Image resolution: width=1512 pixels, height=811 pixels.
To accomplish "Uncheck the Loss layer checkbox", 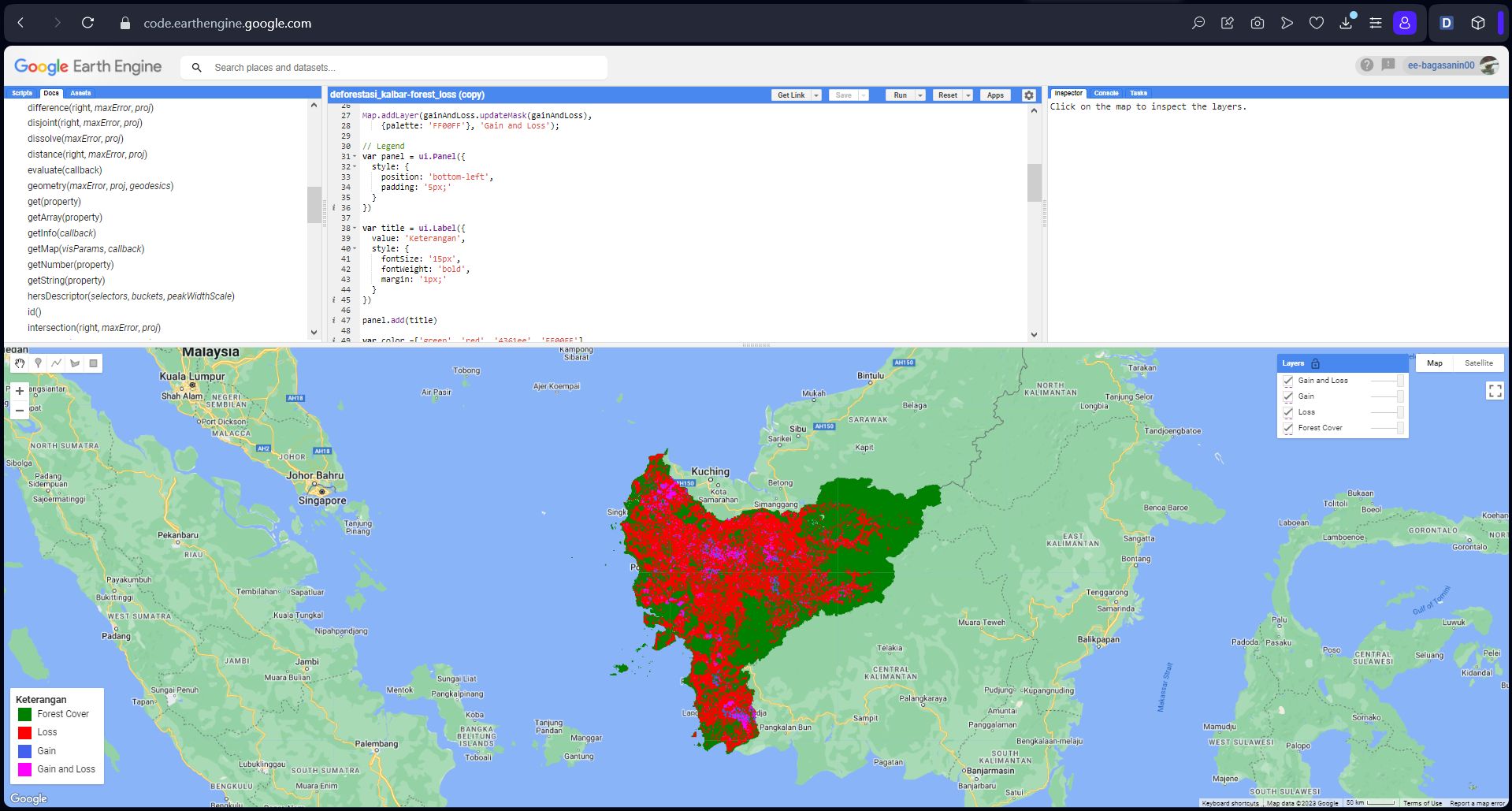I will [1288, 412].
